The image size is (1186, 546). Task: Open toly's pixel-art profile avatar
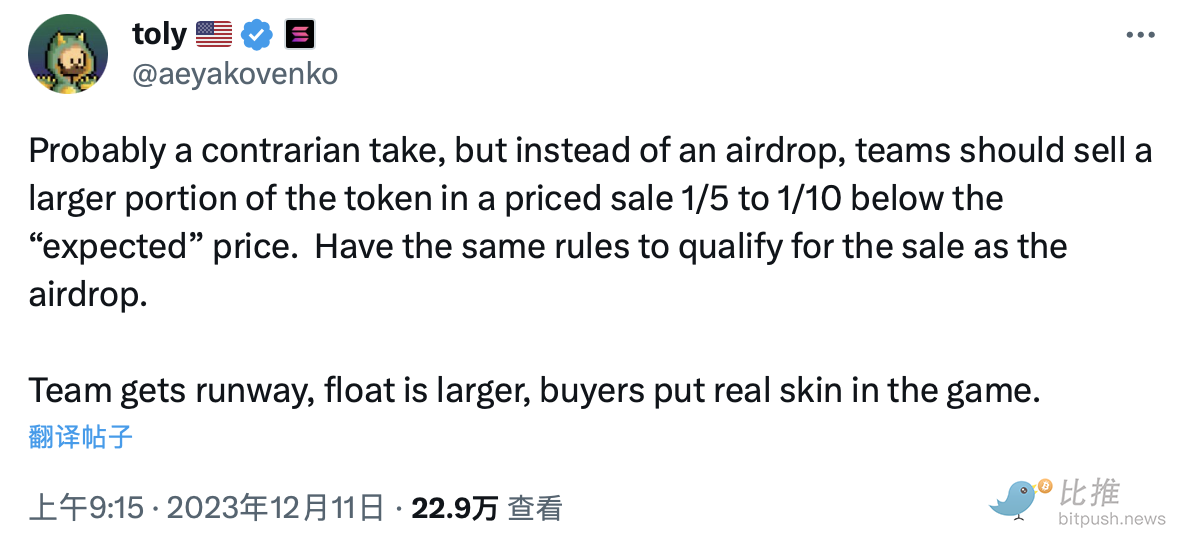click(x=68, y=56)
